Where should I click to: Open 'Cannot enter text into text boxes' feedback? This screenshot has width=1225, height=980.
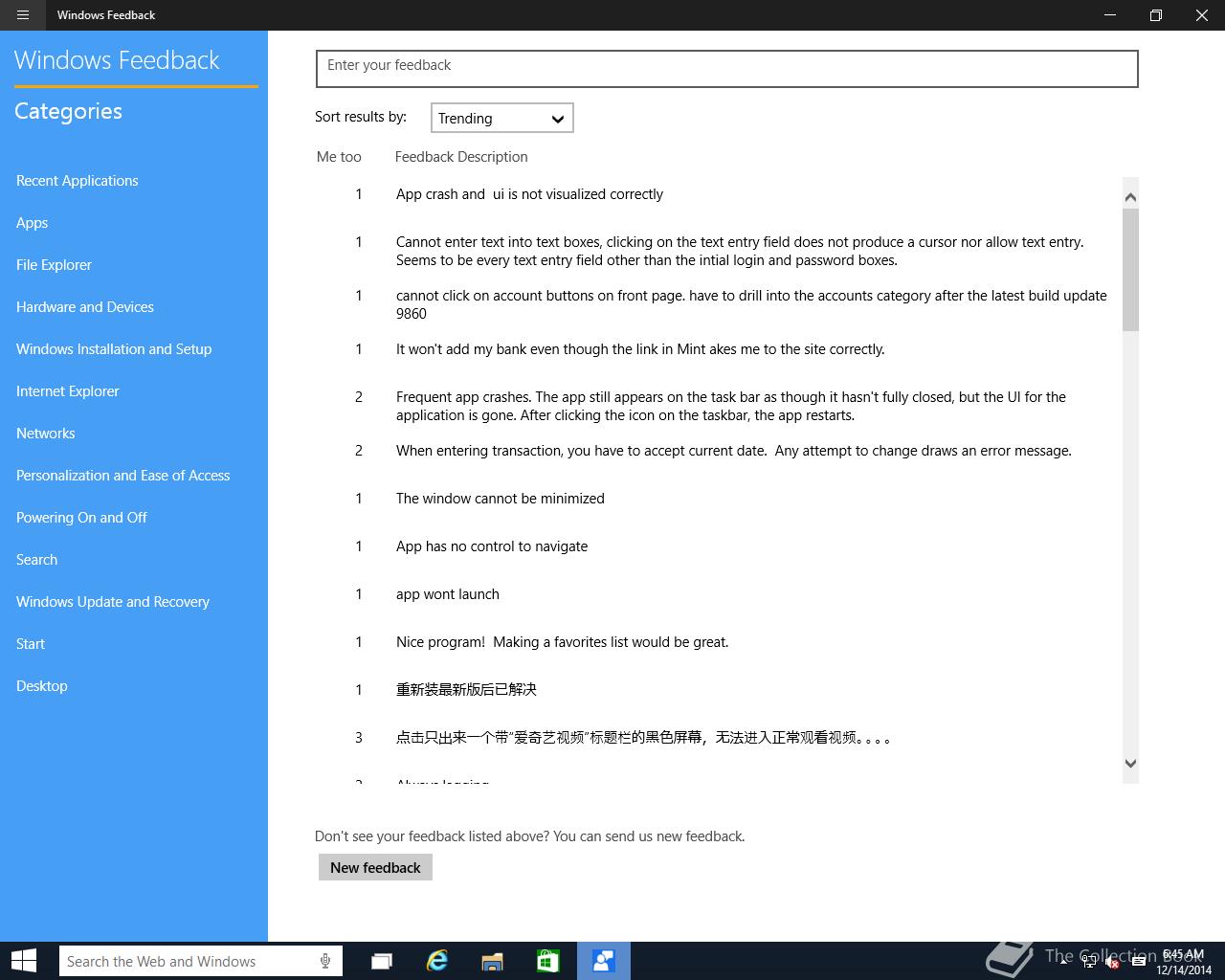pyautogui.click(x=740, y=251)
